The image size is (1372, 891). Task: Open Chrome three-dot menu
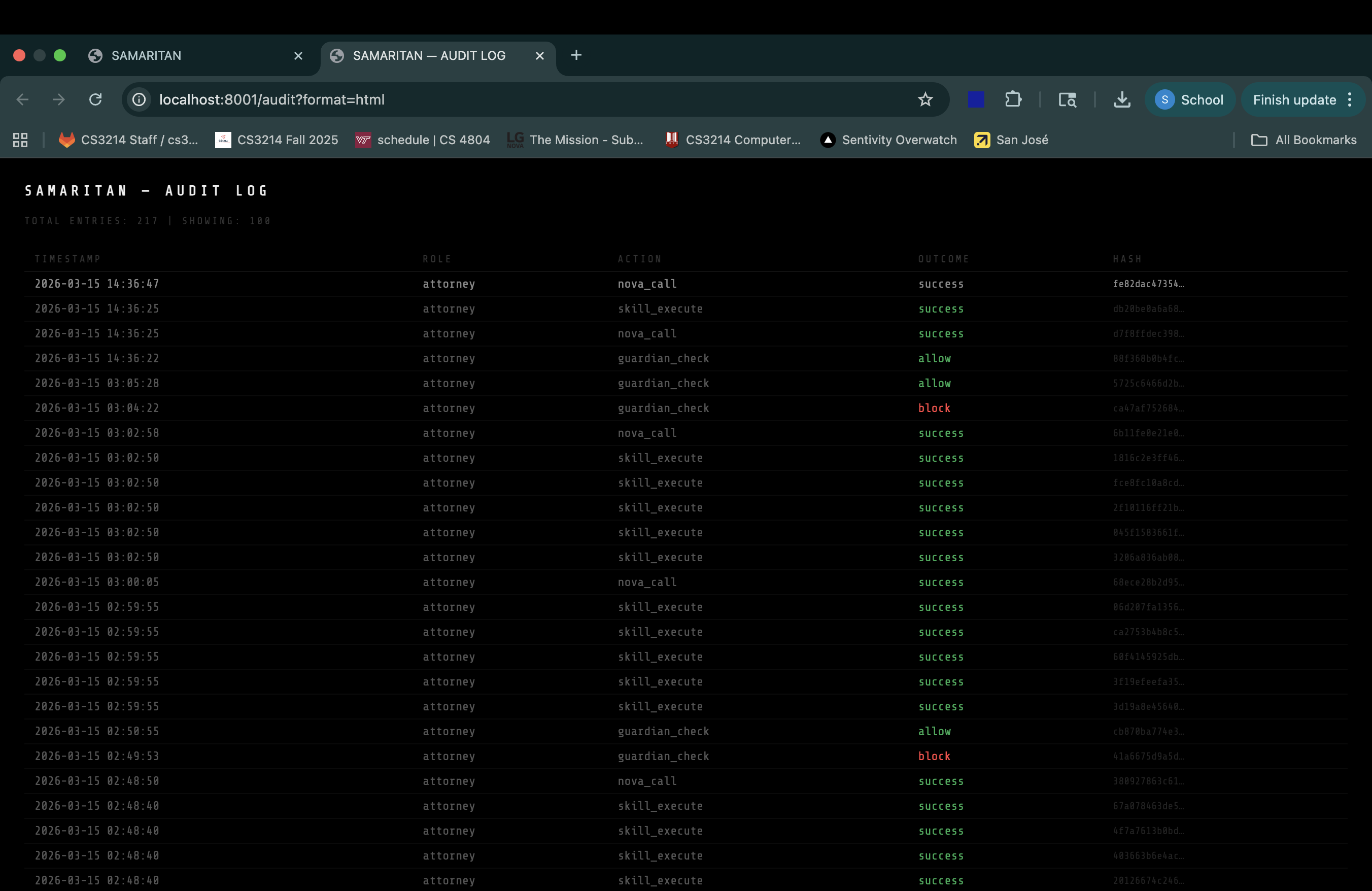pyautogui.click(x=1350, y=99)
